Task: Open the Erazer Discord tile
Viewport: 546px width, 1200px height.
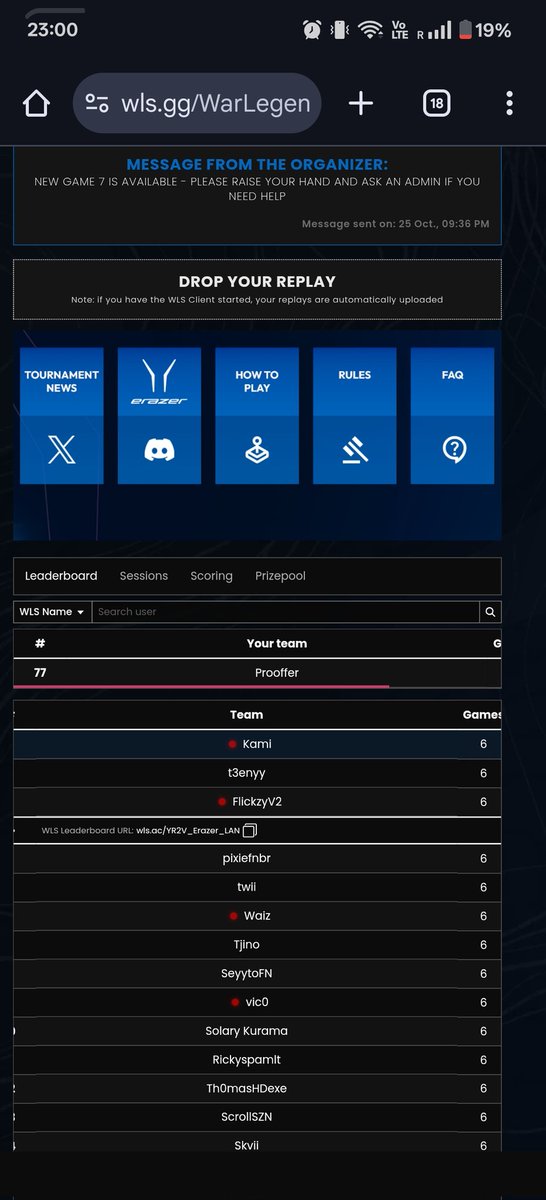Action: [x=159, y=416]
